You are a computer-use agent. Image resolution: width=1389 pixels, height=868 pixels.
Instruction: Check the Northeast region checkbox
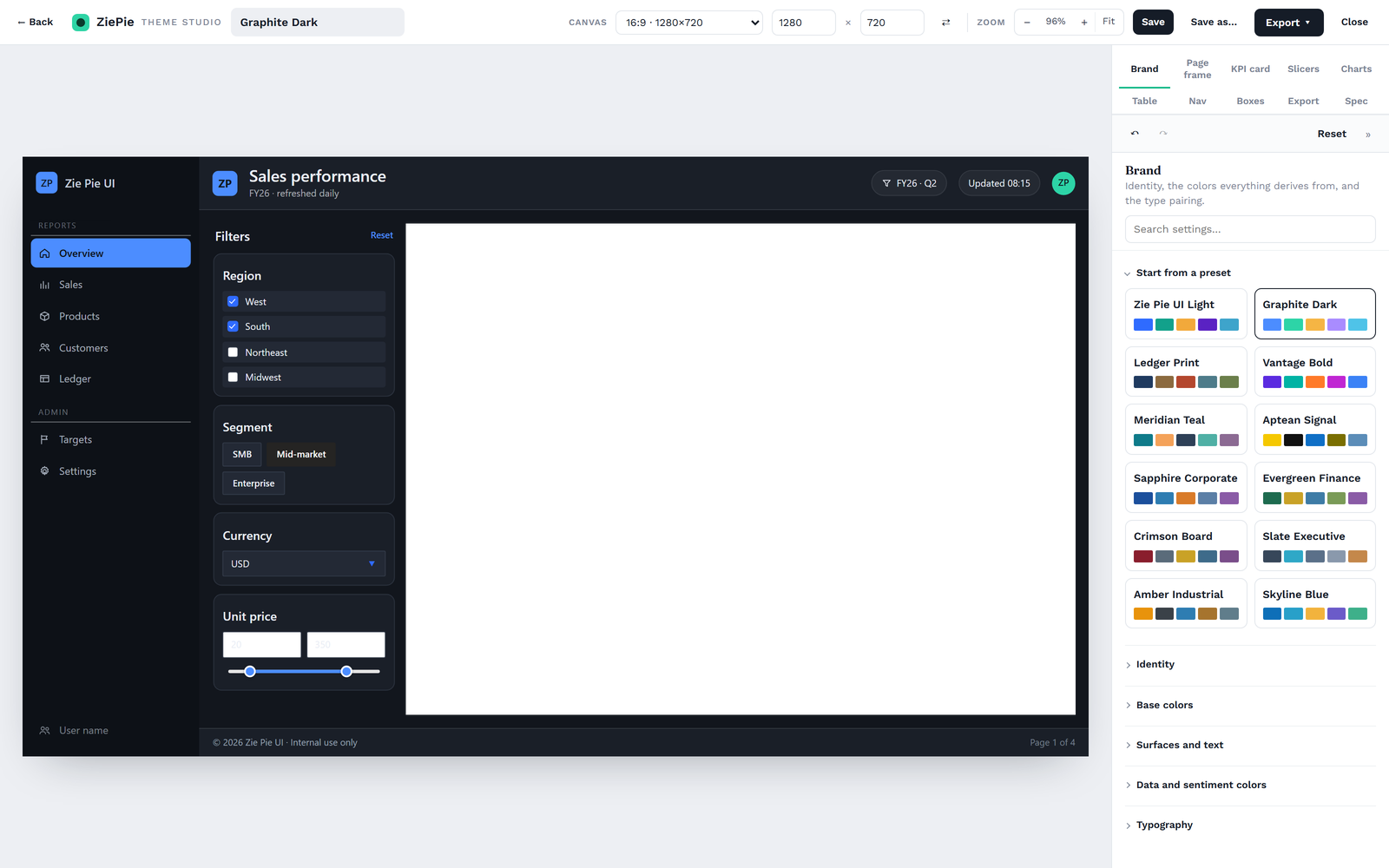pyautogui.click(x=233, y=352)
